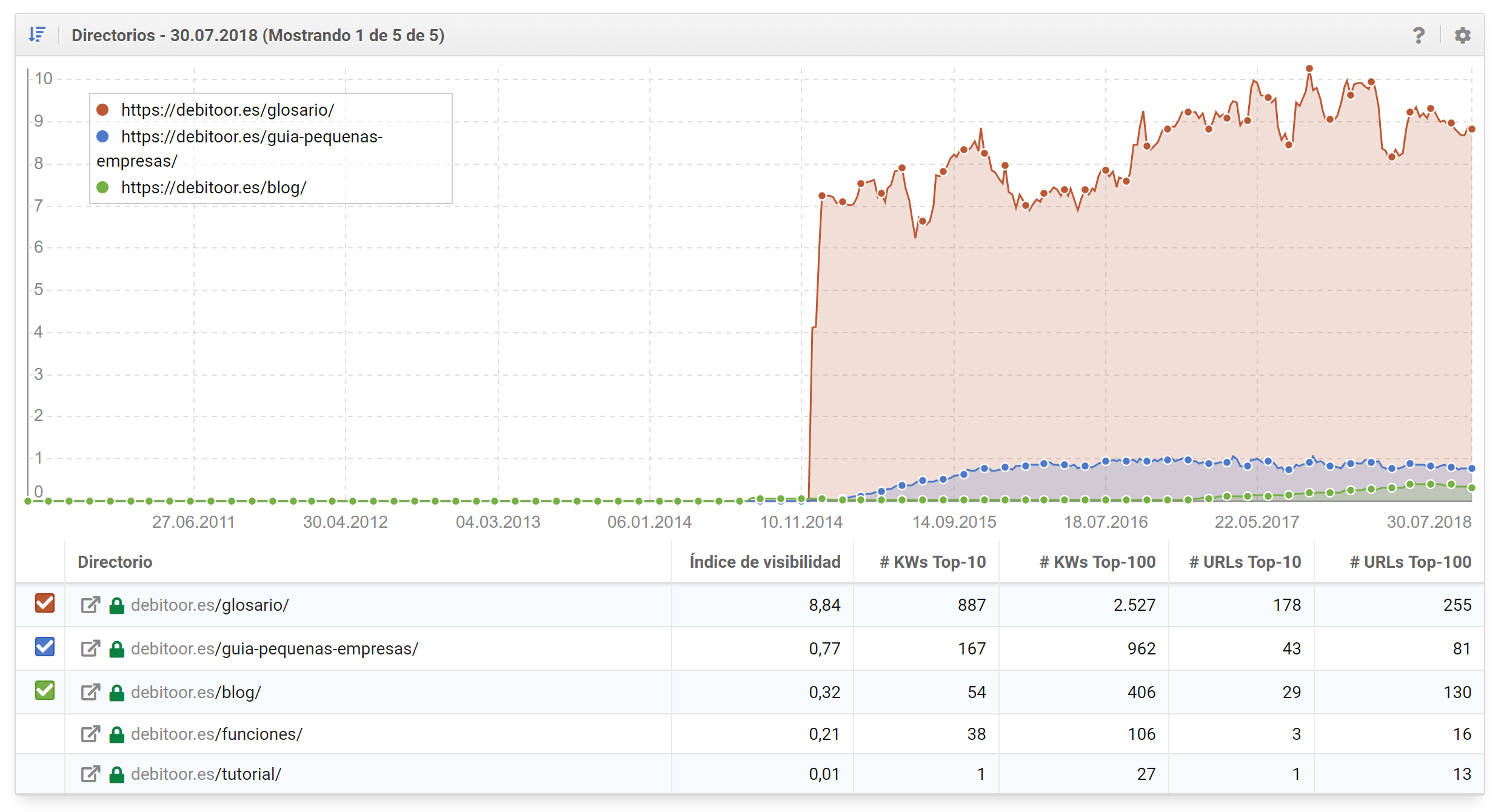The image size is (1504, 812).
Task: Click the Directorio column header
Action: [x=115, y=562]
